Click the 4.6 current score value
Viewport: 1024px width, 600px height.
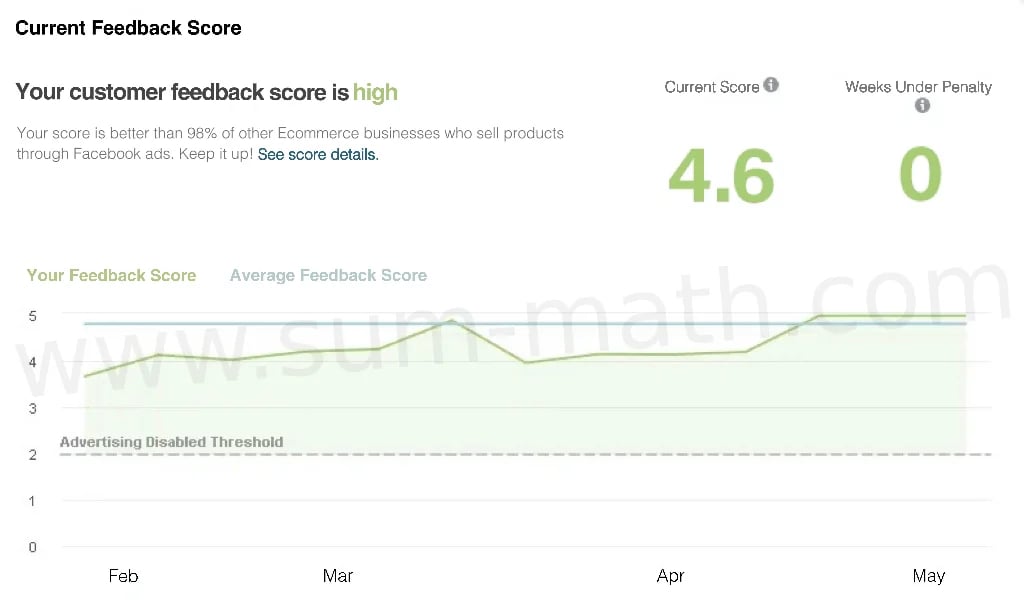pos(721,175)
